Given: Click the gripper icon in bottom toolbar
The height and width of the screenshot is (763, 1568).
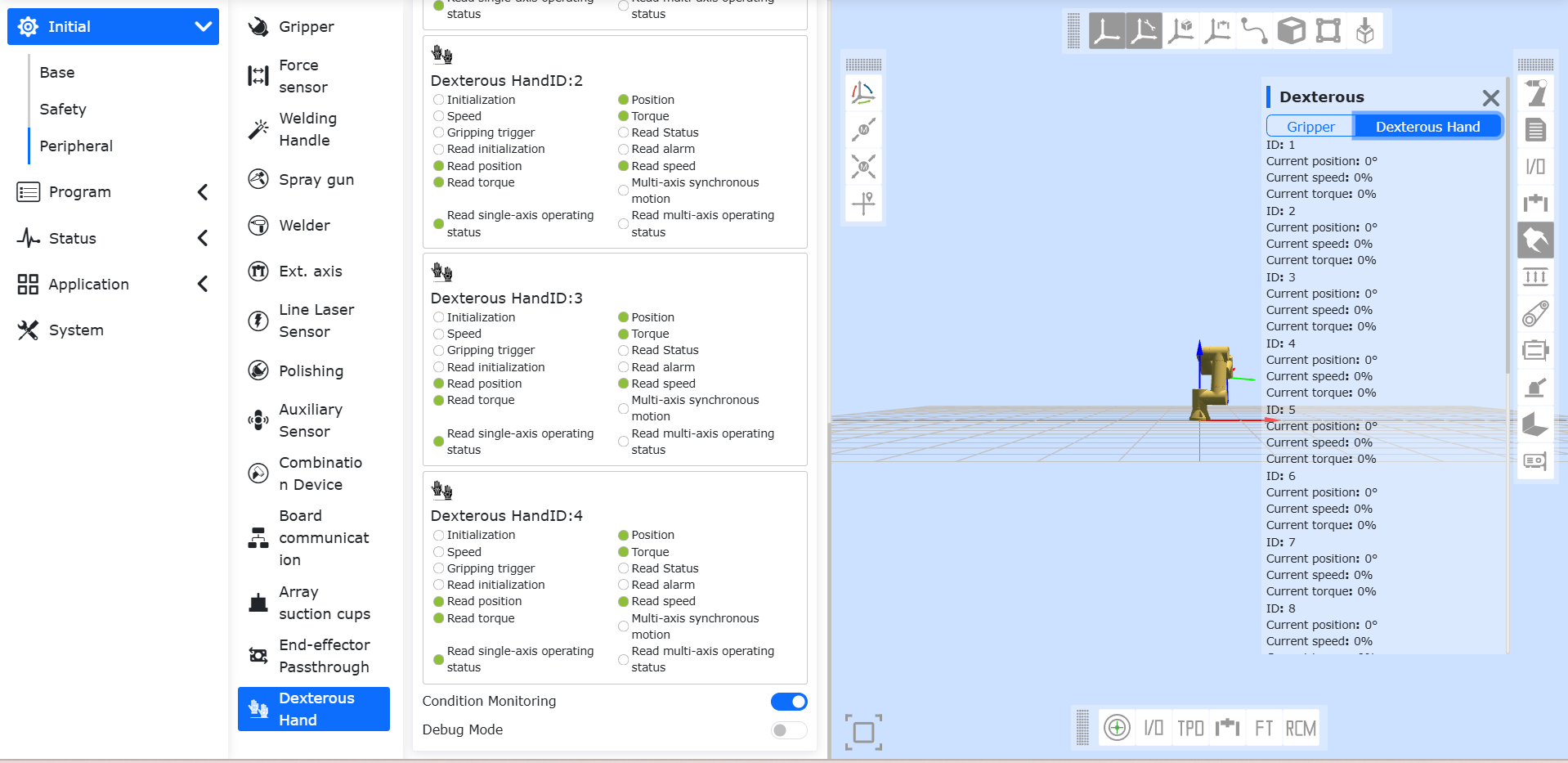Looking at the screenshot, I should click(x=1227, y=728).
